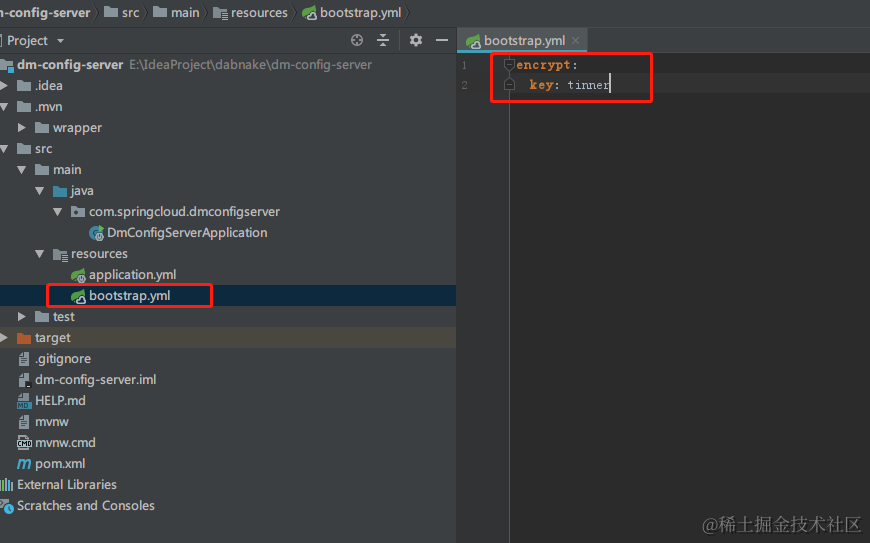Select pom.xml file name
870x543 pixels.
tap(60, 464)
